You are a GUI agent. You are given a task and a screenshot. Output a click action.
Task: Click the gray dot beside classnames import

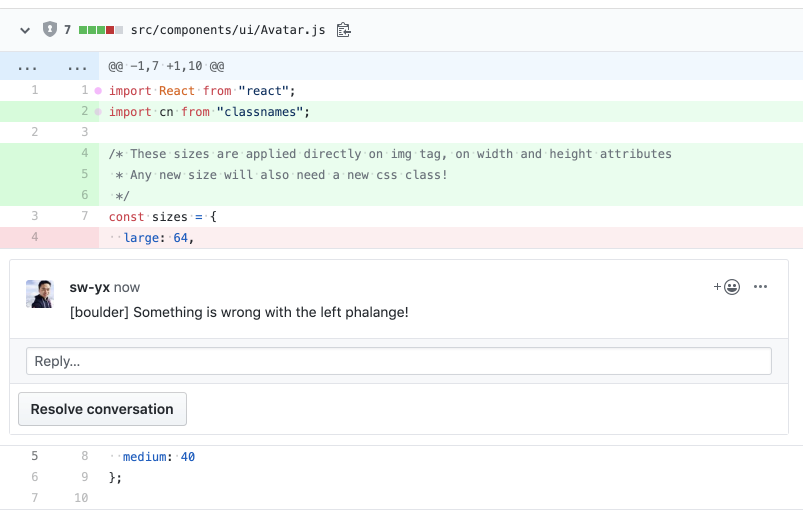click(x=98, y=112)
